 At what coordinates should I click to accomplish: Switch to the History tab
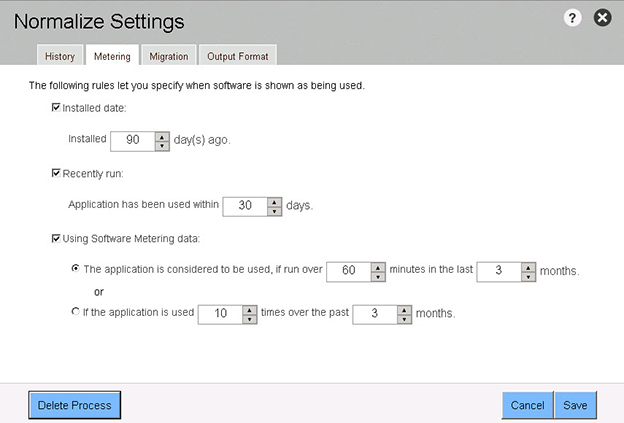[x=59, y=56]
